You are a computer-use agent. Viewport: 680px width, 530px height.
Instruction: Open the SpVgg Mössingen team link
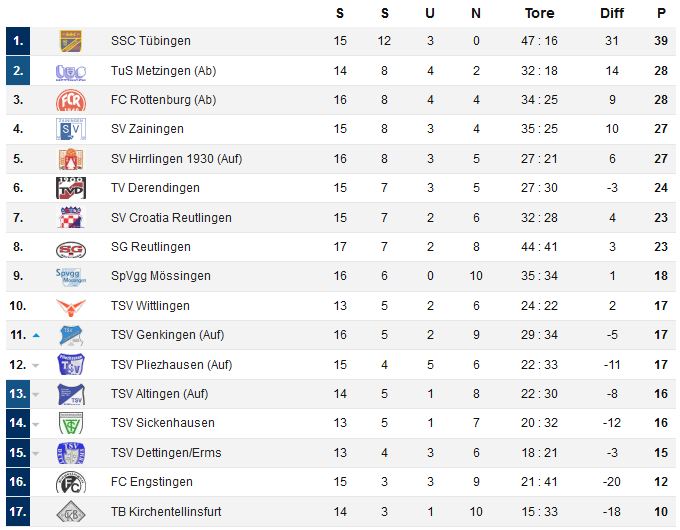tap(160, 276)
